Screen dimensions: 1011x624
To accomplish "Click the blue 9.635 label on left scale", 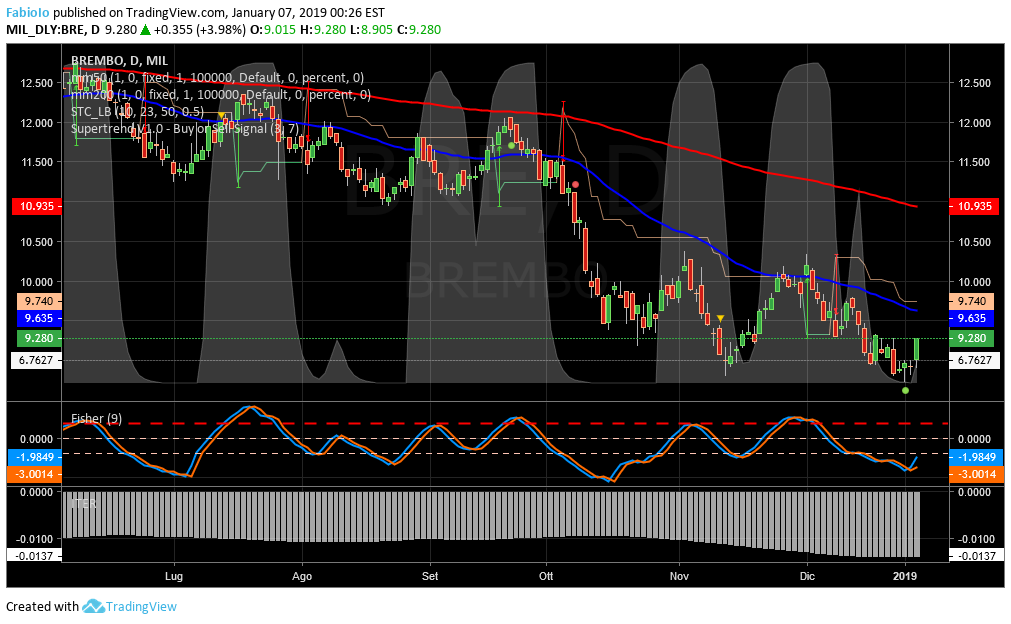I will [37, 318].
